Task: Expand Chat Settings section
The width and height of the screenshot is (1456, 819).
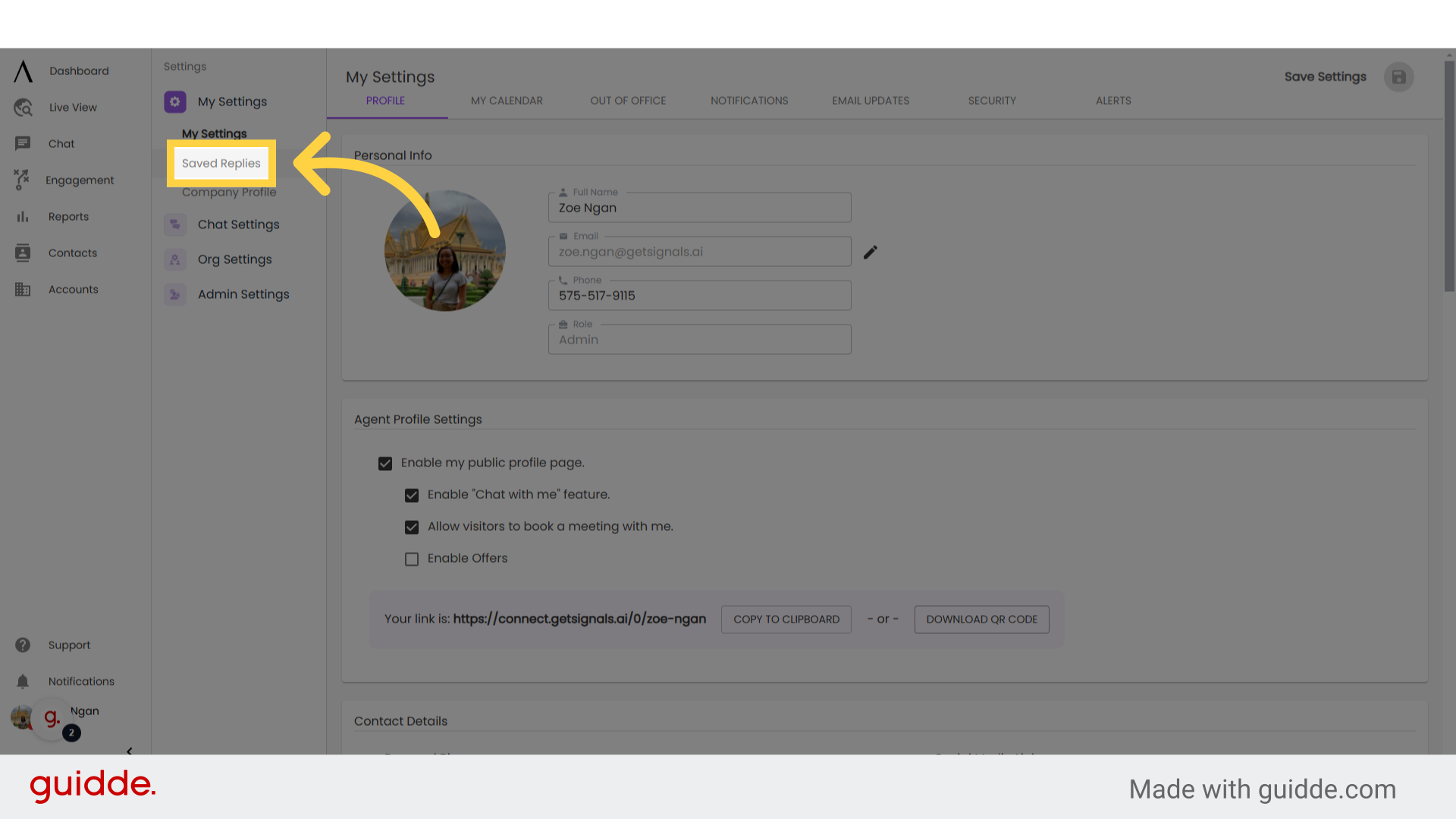Action: click(238, 224)
